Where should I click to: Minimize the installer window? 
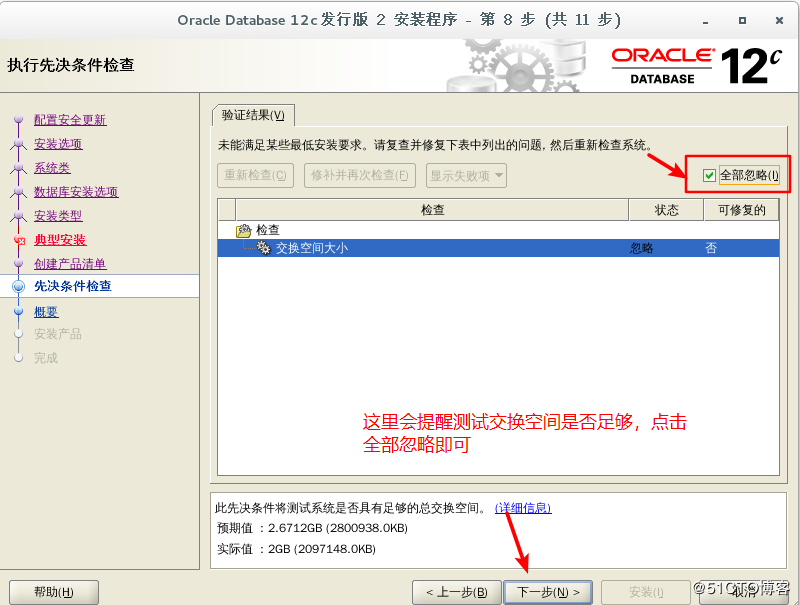(705, 21)
